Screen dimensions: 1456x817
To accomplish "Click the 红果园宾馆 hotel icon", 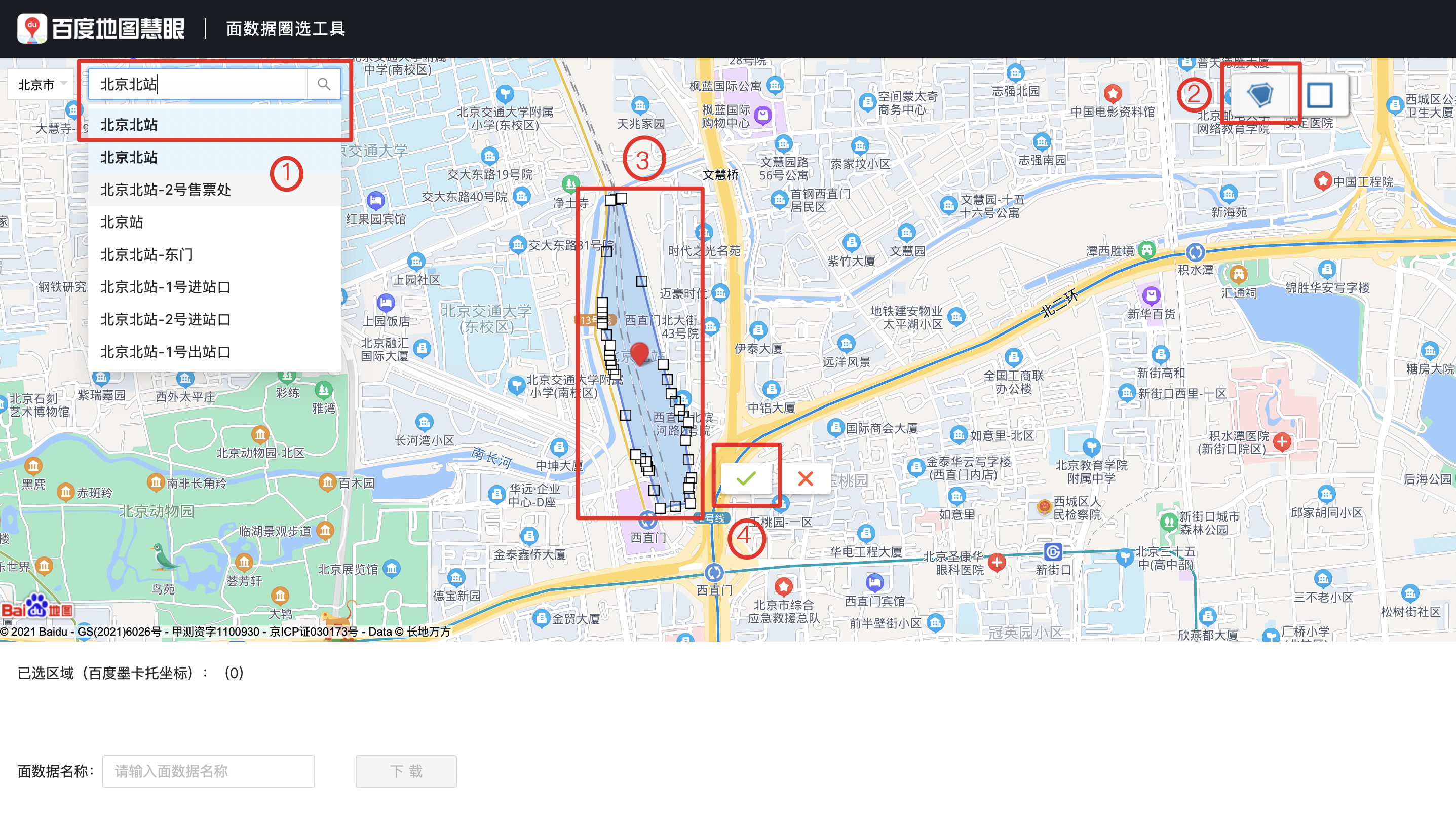I will click(x=375, y=201).
